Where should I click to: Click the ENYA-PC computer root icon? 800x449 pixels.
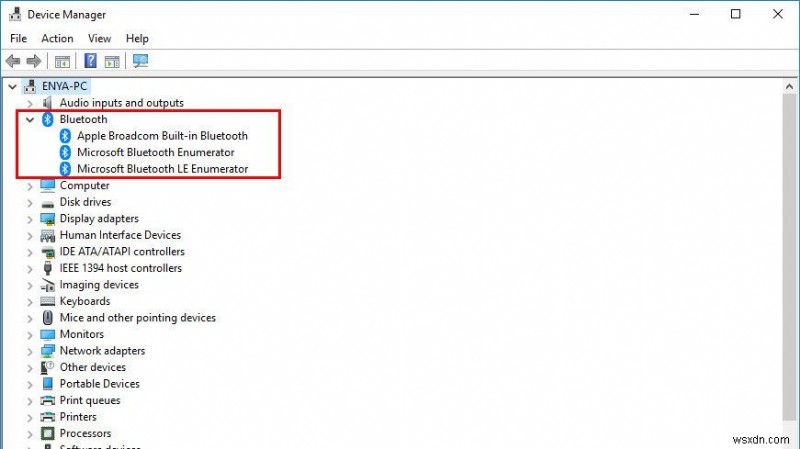(x=31, y=86)
